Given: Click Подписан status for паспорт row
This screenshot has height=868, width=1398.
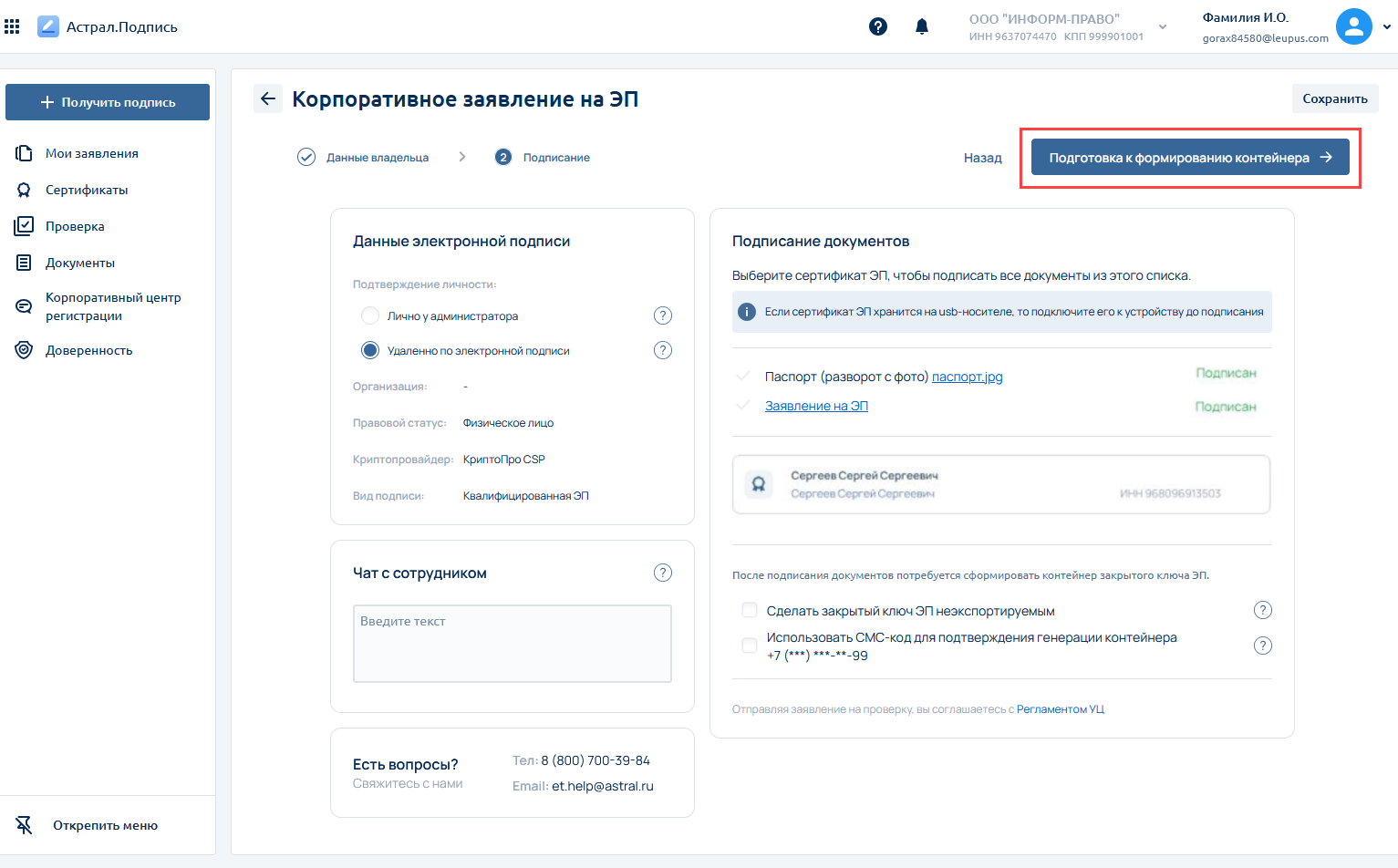Looking at the screenshot, I should [x=1226, y=373].
